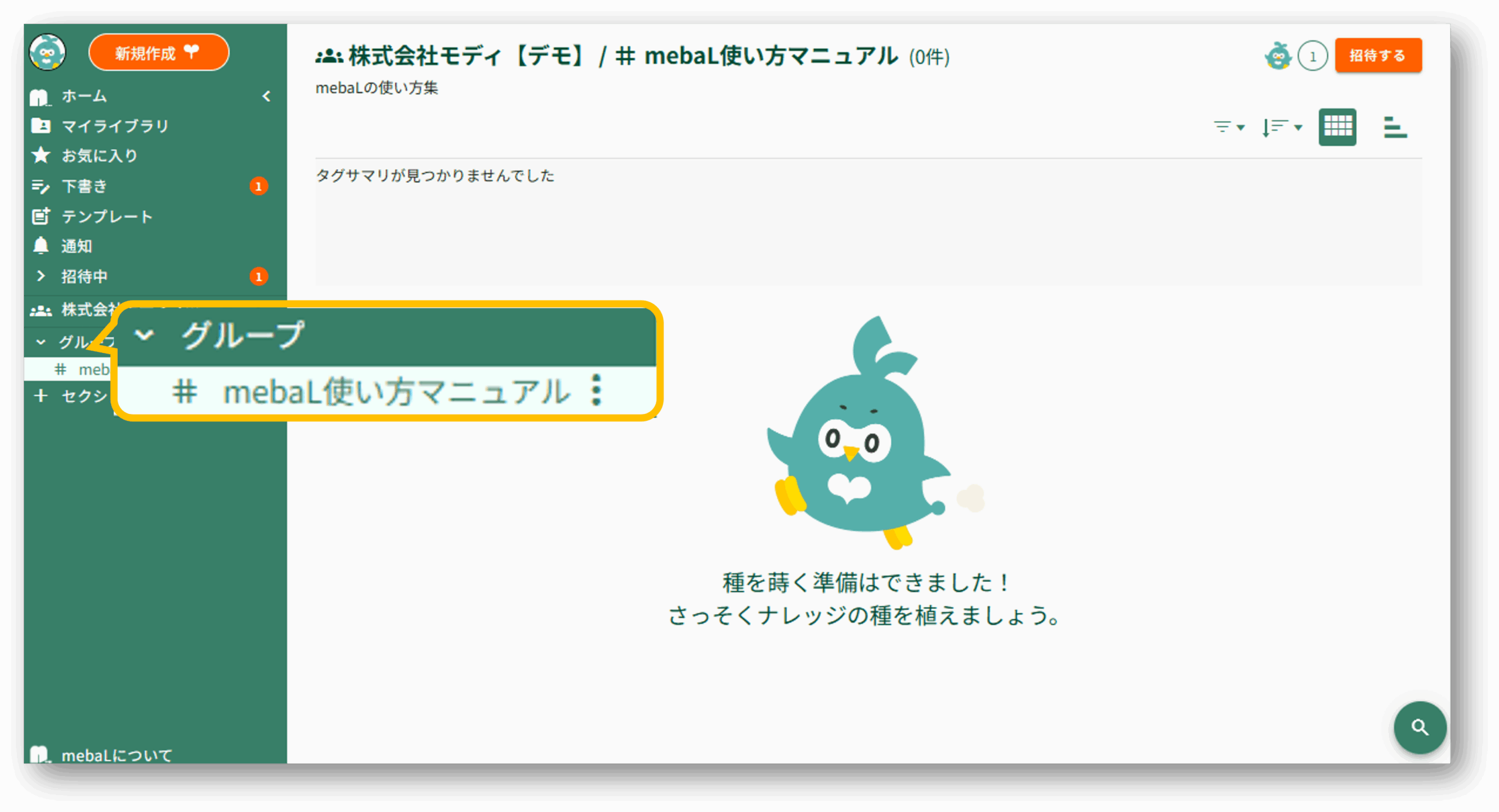Click the plus icon to add セクション
Image resolution: width=1499 pixels, height=812 pixels.
[x=40, y=396]
